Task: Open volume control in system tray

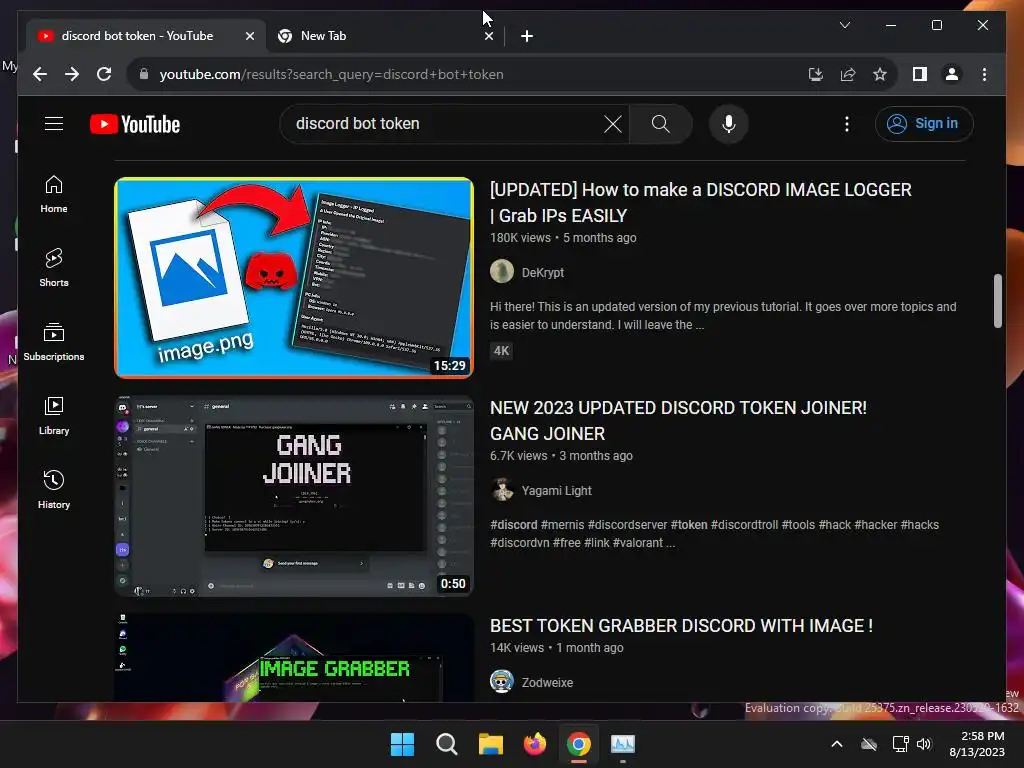Action: pyautogui.click(x=924, y=744)
